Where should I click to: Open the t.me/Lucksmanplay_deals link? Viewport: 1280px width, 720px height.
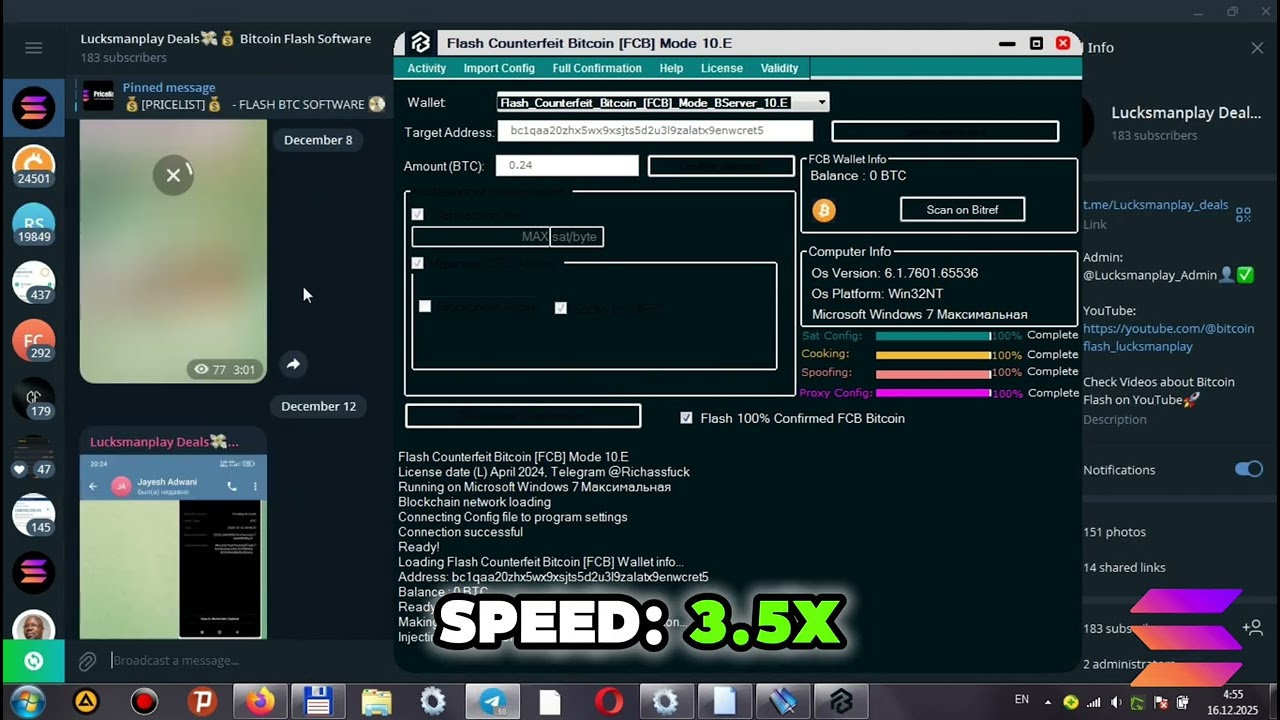point(1155,205)
